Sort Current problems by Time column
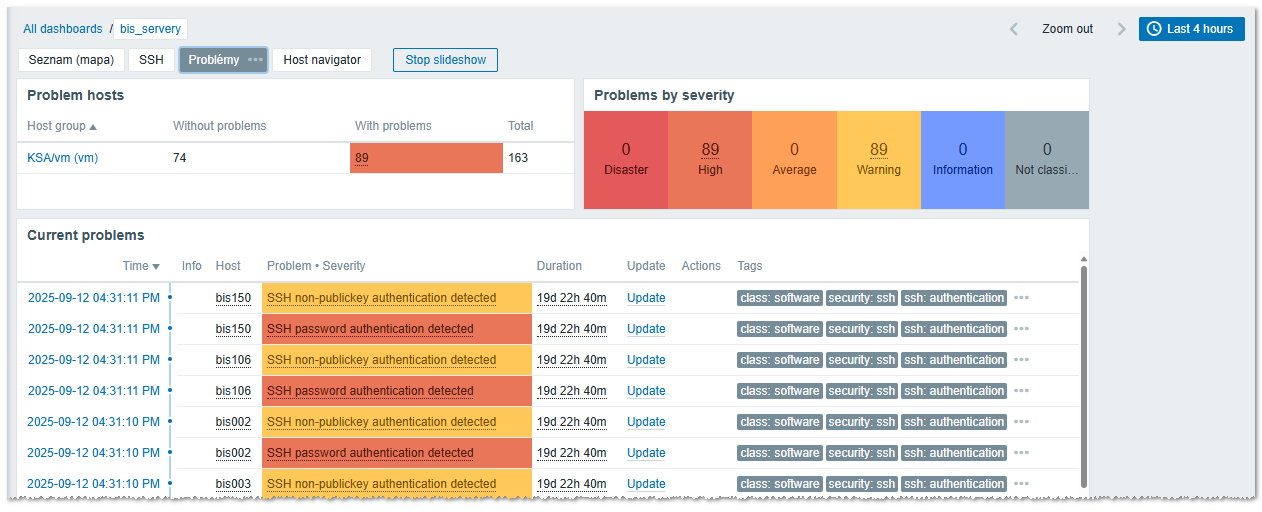This screenshot has width=1262, height=512. pyautogui.click(x=141, y=266)
